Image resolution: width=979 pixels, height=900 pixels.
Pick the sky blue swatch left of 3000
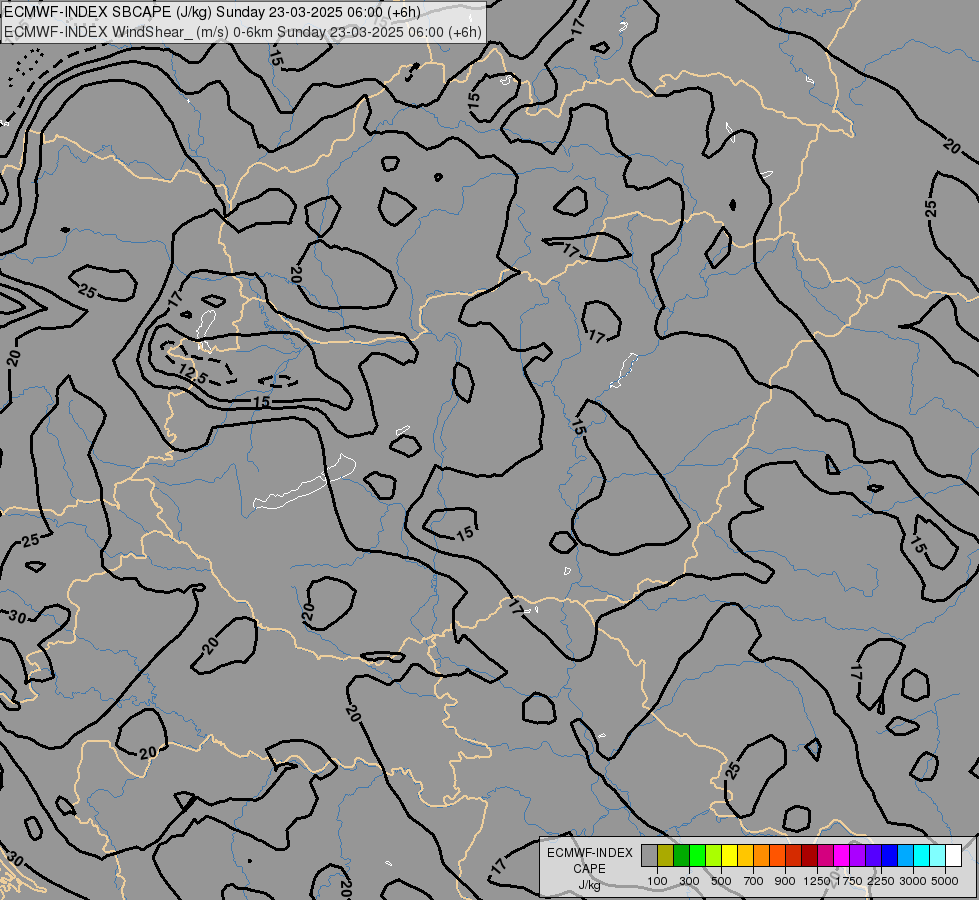click(x=905, y=855)
